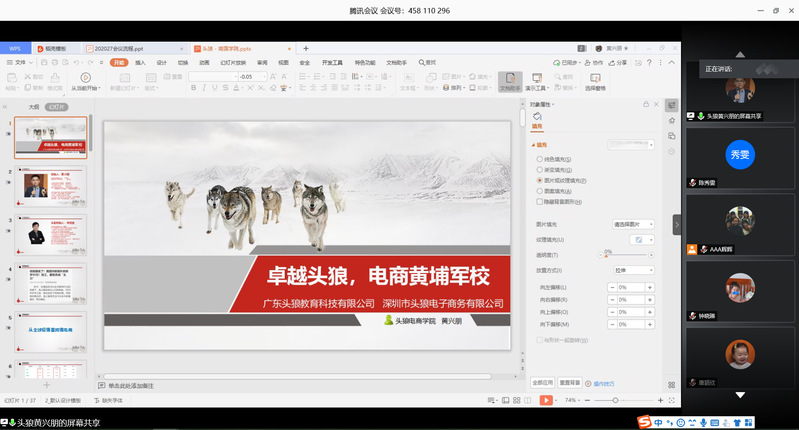Image resolution: width=799 pixels, height=430 pixels.
Task: Click the 透明度 transparency slider handle
Action: pos(606,255)
